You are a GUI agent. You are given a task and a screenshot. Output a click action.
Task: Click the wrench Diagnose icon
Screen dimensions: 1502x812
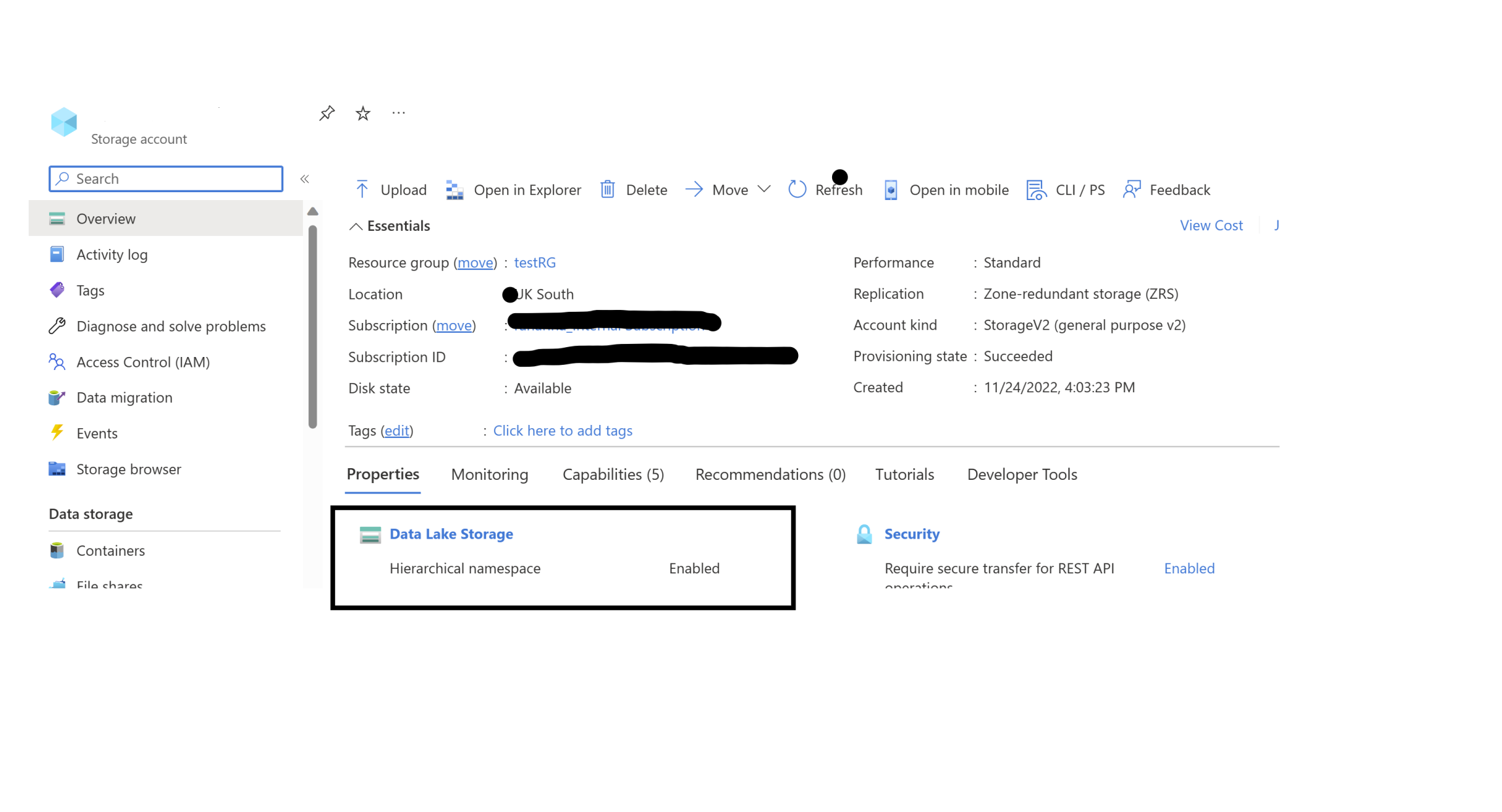click(57, 326)
